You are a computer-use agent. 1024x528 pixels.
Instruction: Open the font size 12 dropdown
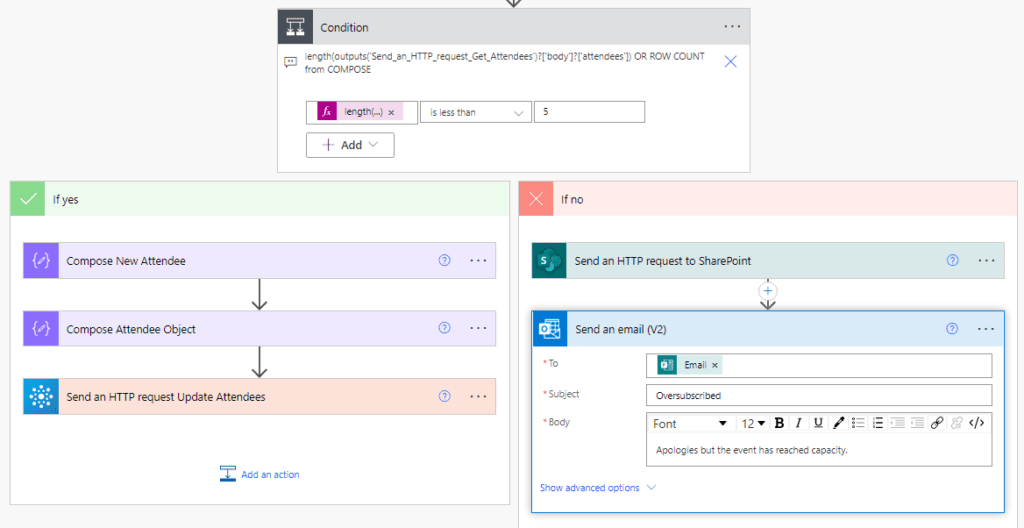tap(753, 423)
